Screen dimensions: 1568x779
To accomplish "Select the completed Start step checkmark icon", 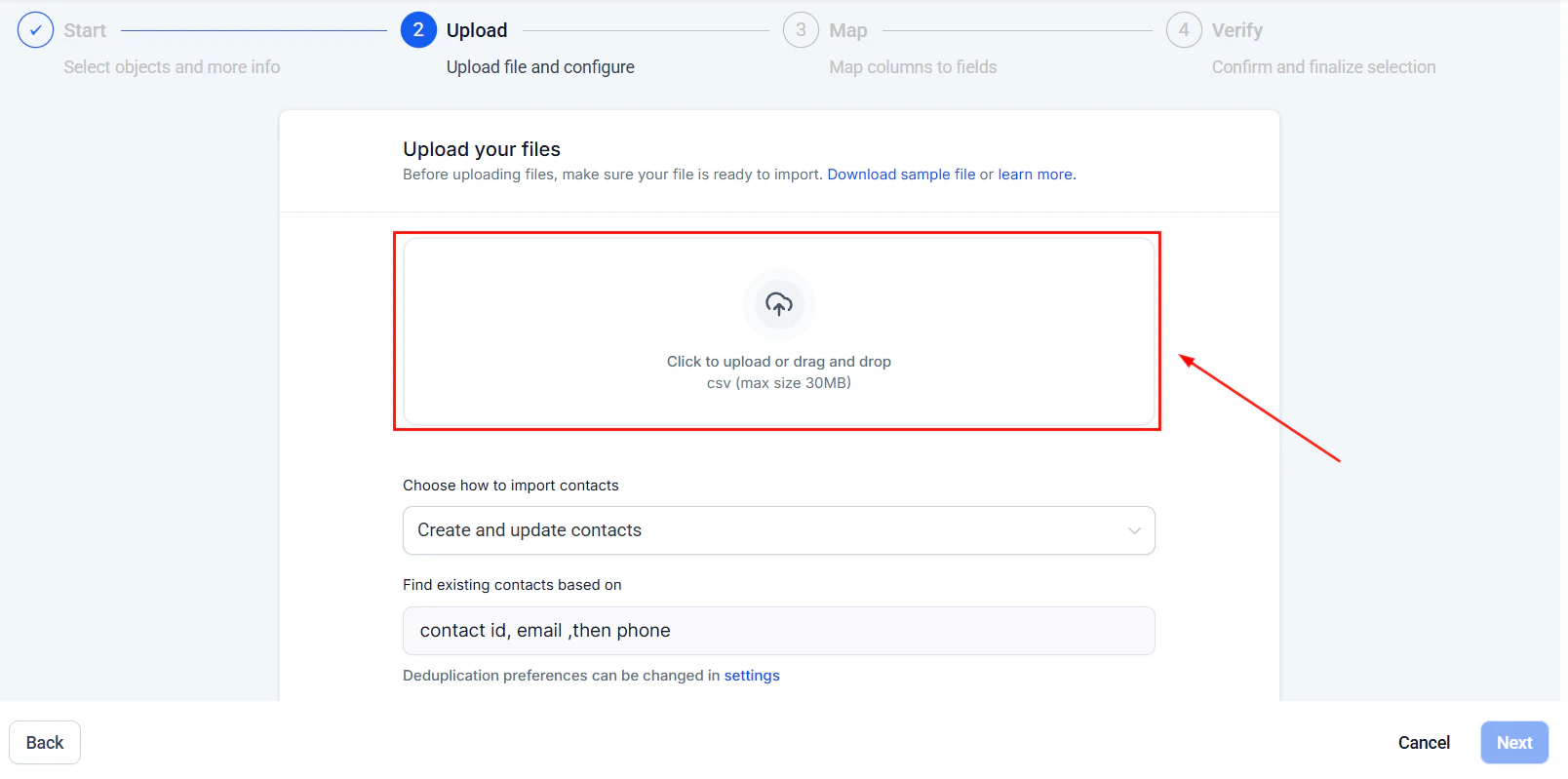I will (36, 29).
